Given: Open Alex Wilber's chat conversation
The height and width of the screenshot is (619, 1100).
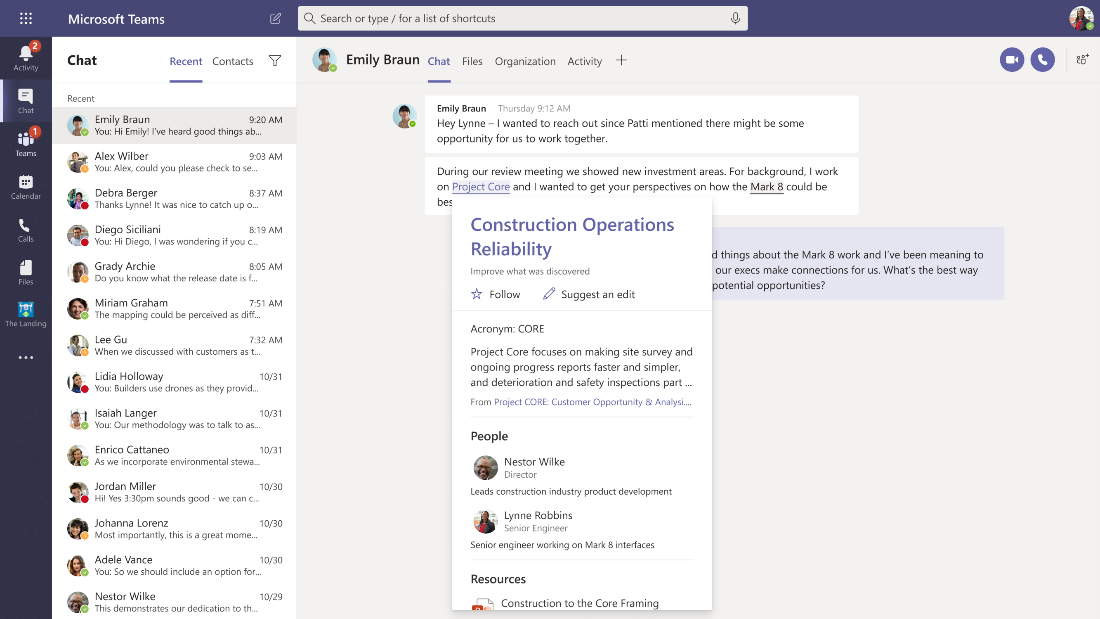Looking at the screenshot, I should 174,162.
